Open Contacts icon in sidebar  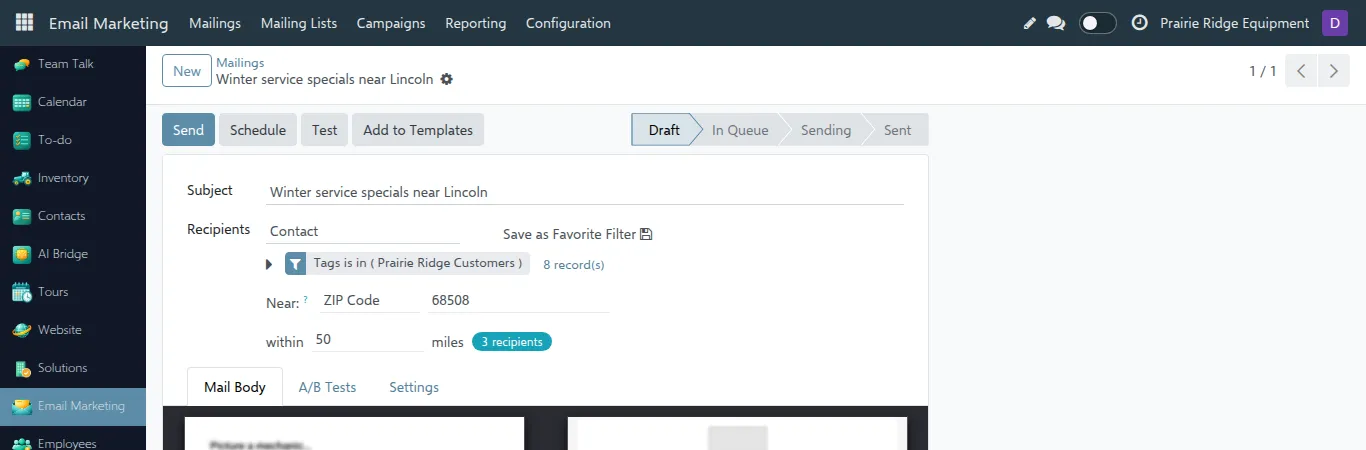[x=21, y=216]
